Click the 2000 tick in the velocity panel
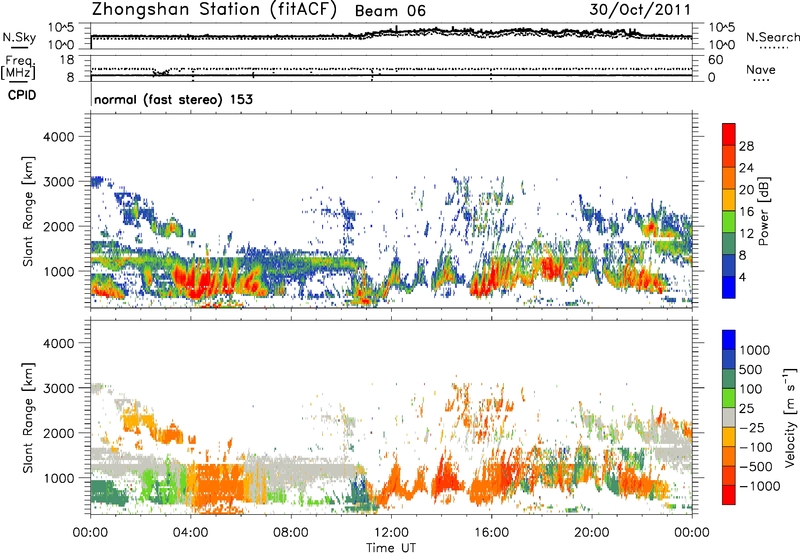The height and width of the screenshot is (554, 800). point(58,433)
